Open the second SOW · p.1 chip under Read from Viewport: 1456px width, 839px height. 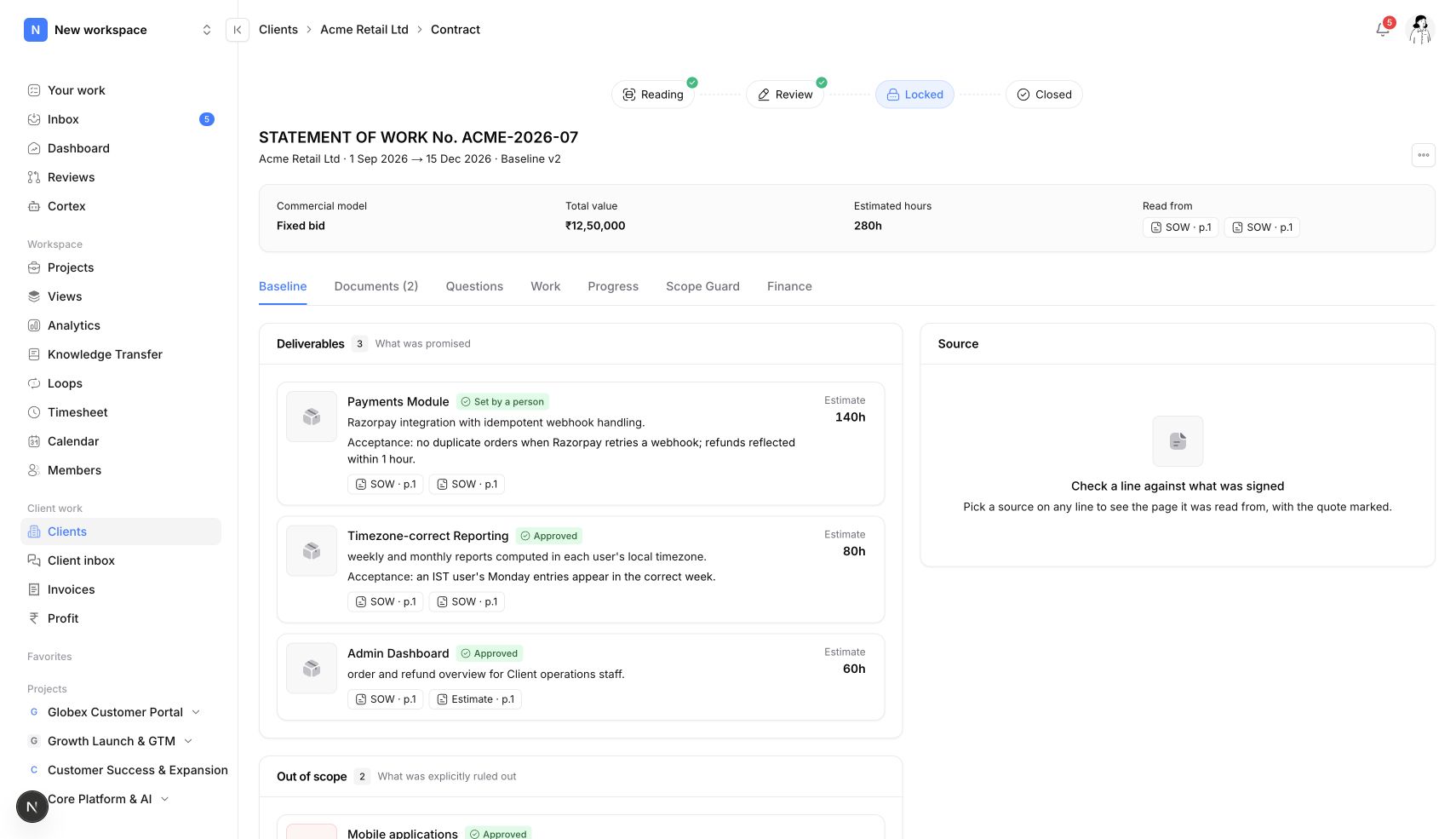pyautogui.click(x=1262, y=227)
